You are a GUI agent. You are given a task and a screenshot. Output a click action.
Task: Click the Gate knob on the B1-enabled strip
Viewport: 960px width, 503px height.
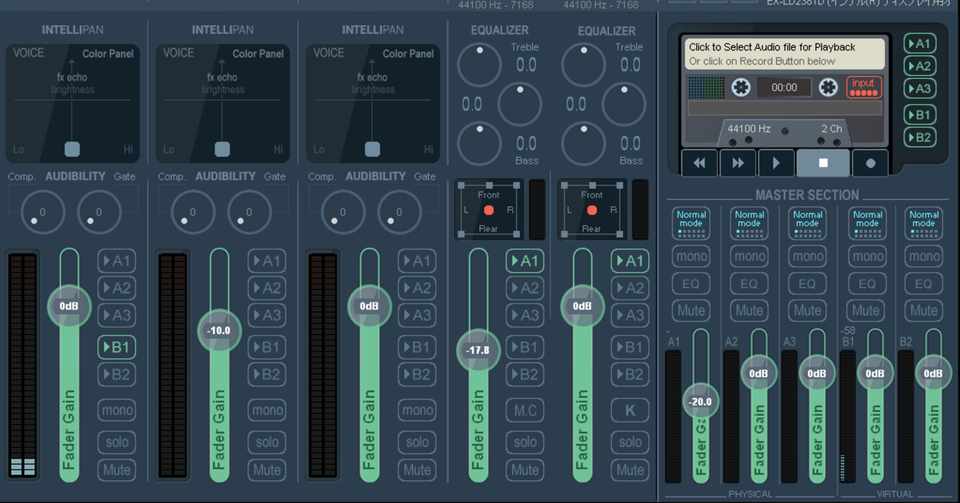coord(99,212)
